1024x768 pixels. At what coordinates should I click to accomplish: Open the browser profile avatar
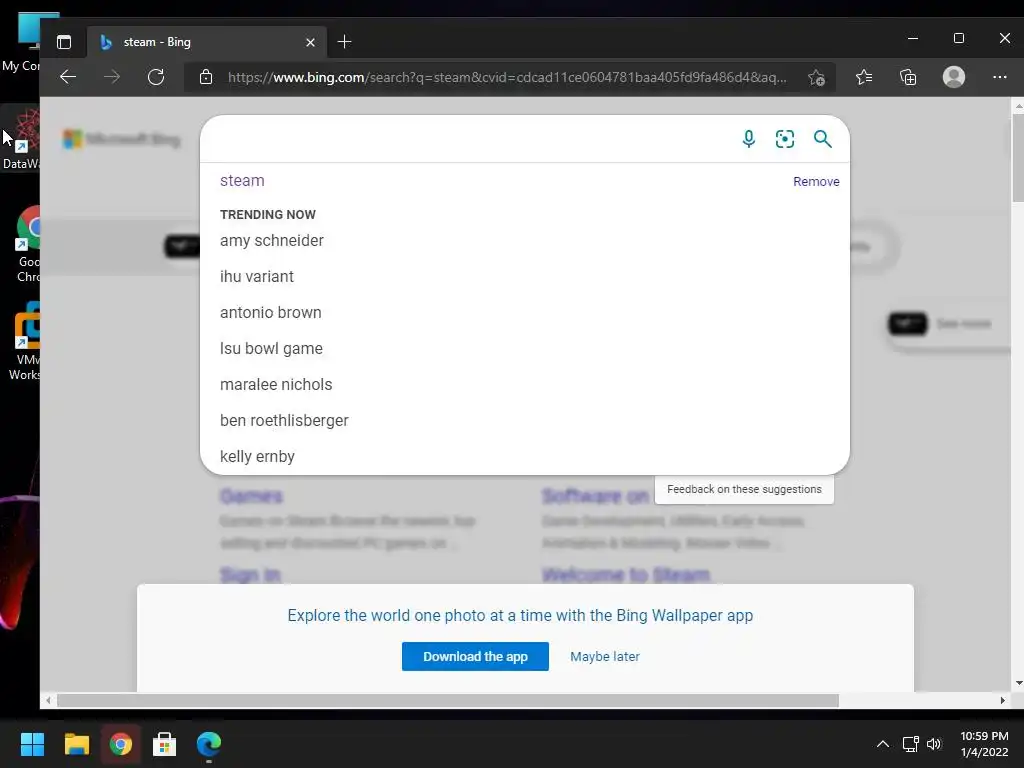[953, 77]
